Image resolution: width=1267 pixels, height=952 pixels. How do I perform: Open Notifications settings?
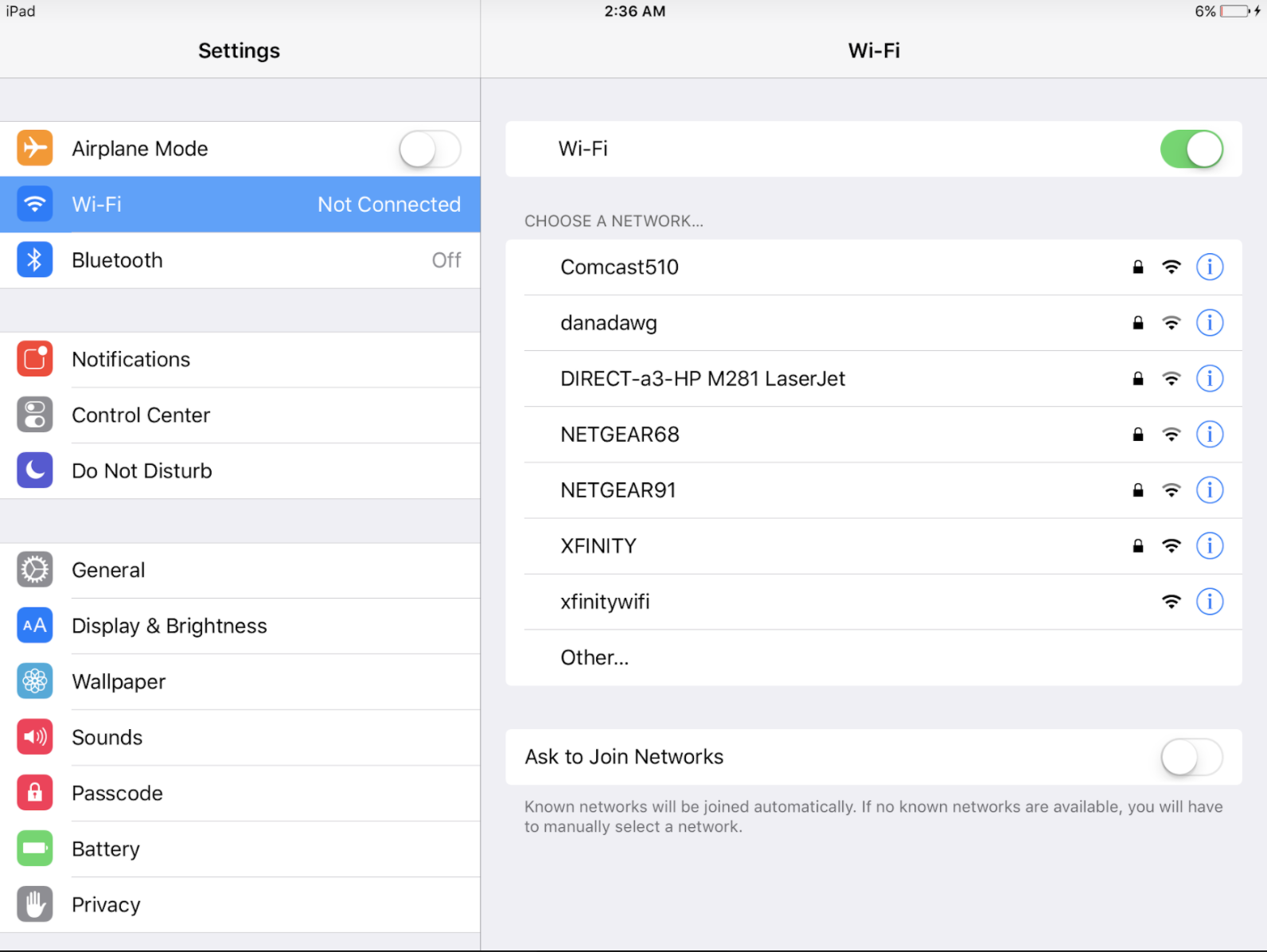[131, 360]
